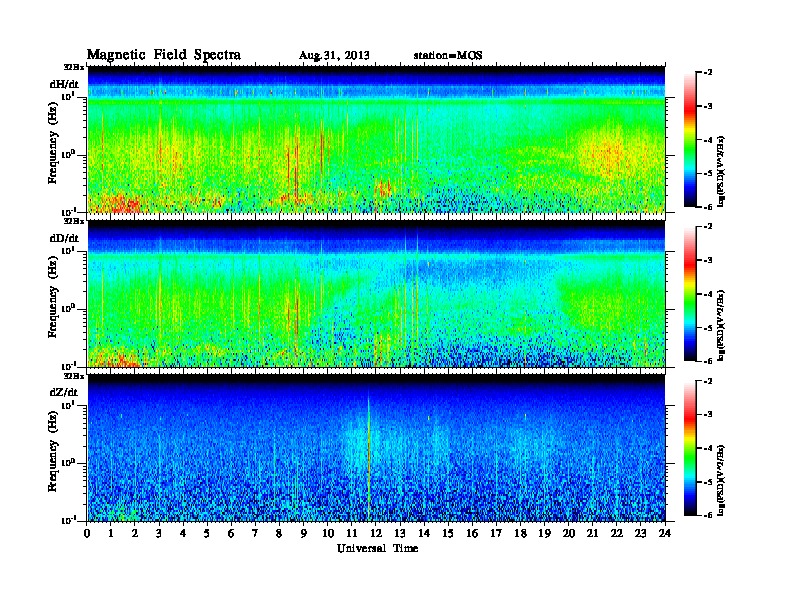The image size is (792, 612).
Task: Click inside the dZ/dt spectrogram plot
Action: [376, 448]
